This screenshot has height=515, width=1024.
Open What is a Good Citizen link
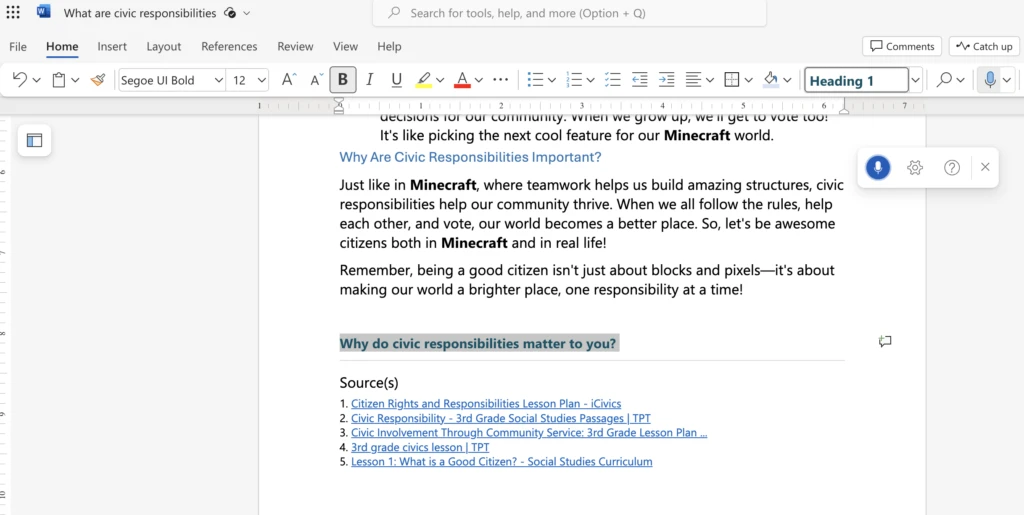[502, 461]
